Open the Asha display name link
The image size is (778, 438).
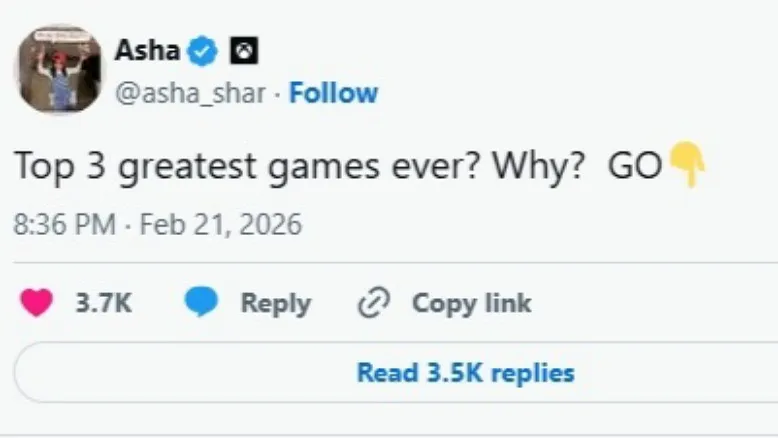tap(147, 51)
